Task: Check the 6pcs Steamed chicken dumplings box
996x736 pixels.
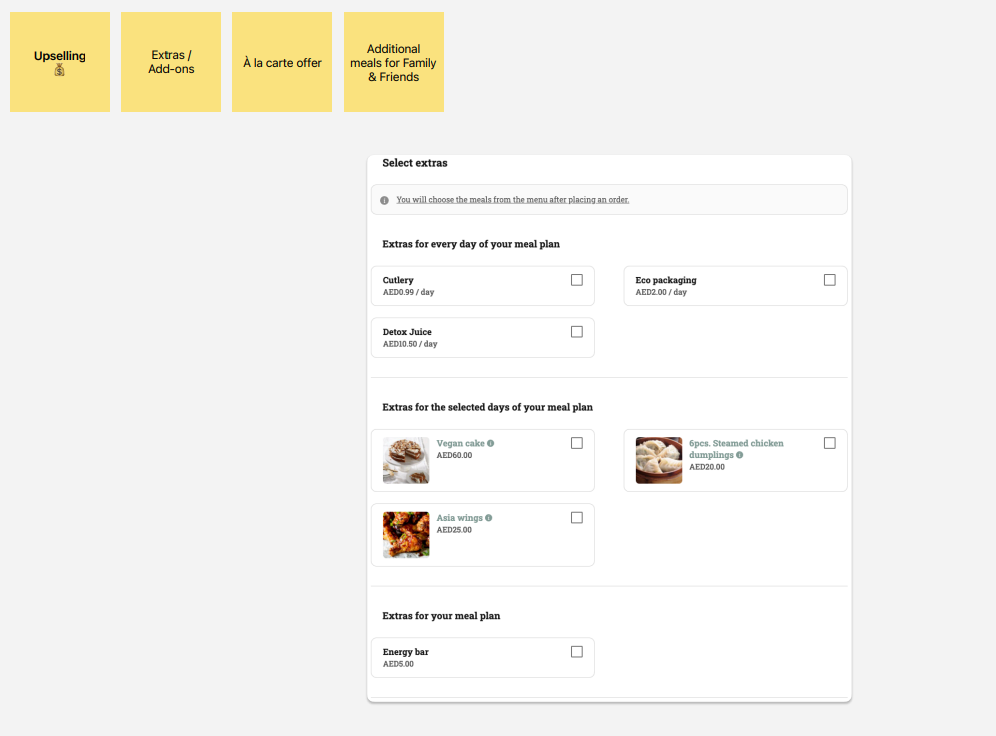Action: [829, 442]
